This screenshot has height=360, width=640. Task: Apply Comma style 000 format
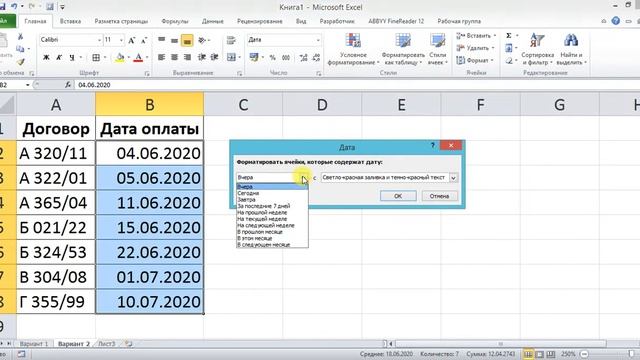click(286, 58)
